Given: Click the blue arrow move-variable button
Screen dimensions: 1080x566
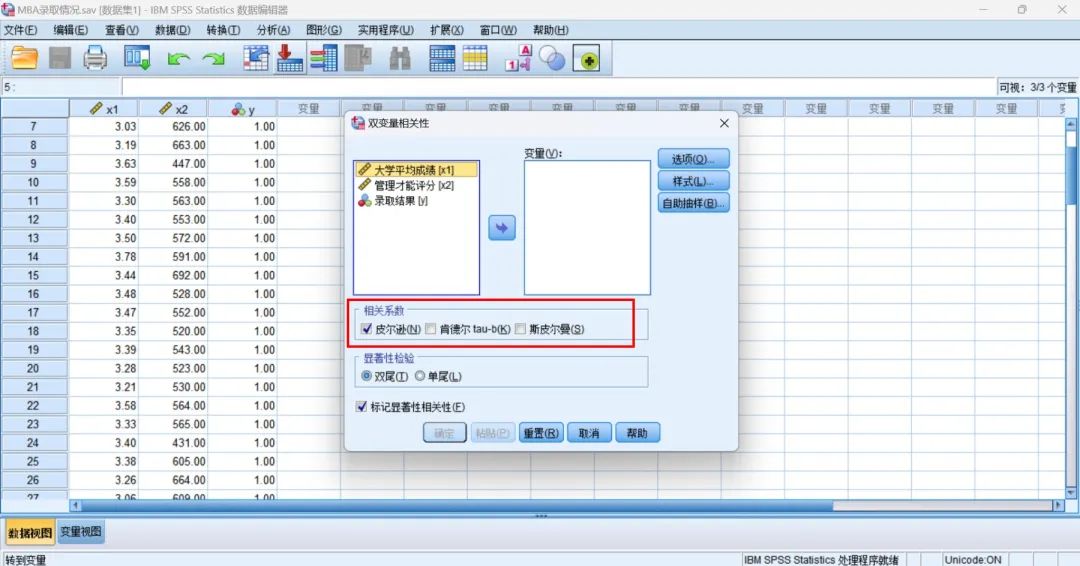Looking at the screenshot, I should (501, 228).
